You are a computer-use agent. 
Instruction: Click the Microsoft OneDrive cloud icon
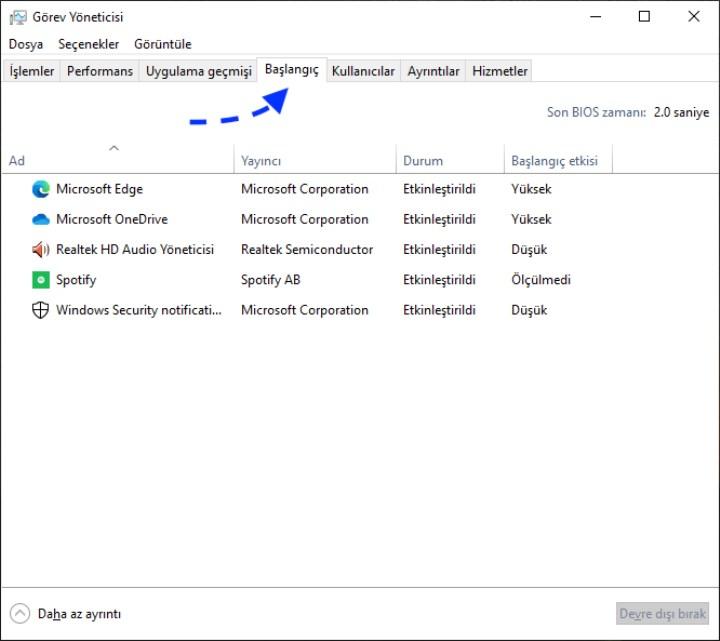40,219
